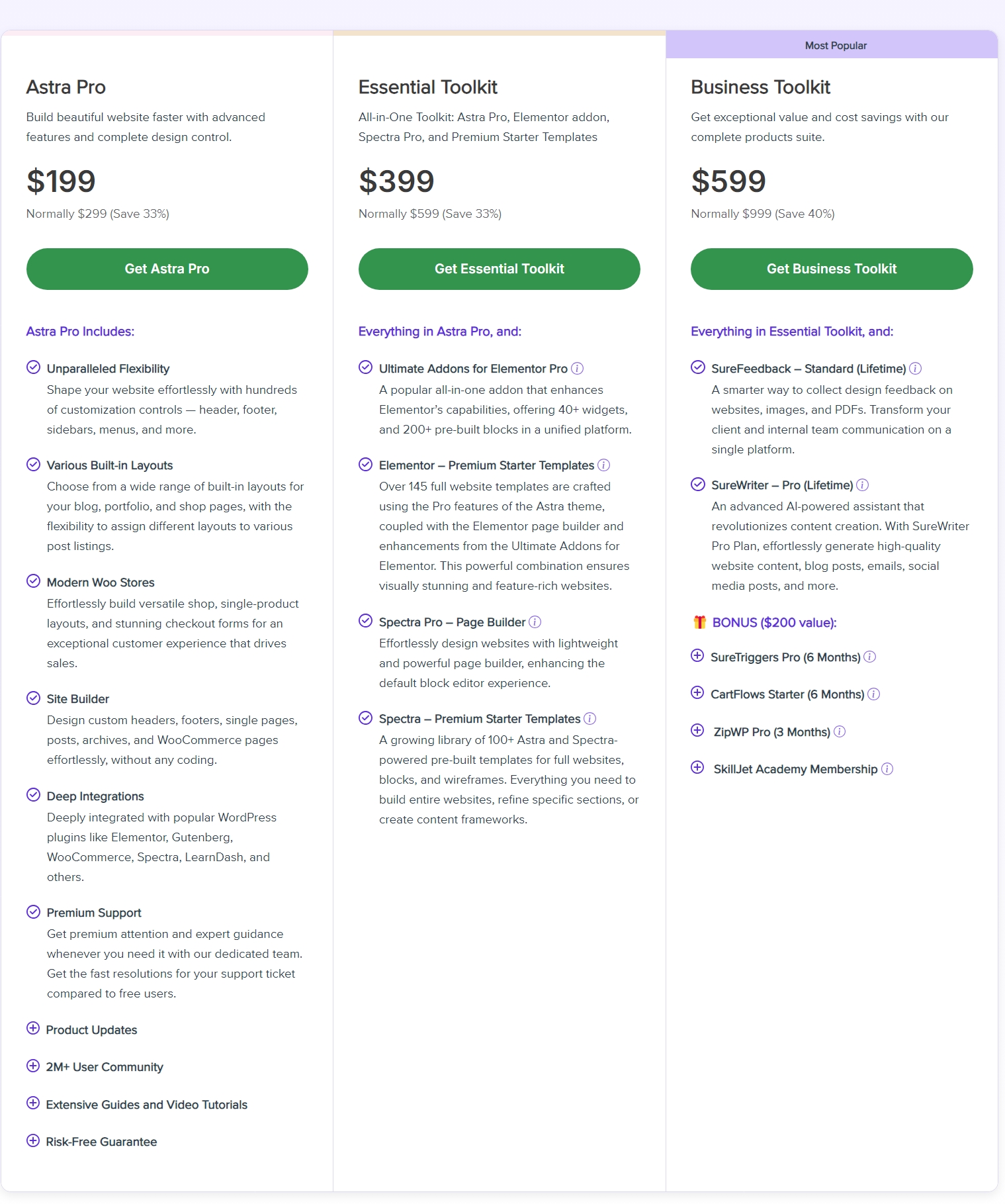Click info icon next to Spectra Pro Page Builder
1005x1204 pixels.
(535, 622)
